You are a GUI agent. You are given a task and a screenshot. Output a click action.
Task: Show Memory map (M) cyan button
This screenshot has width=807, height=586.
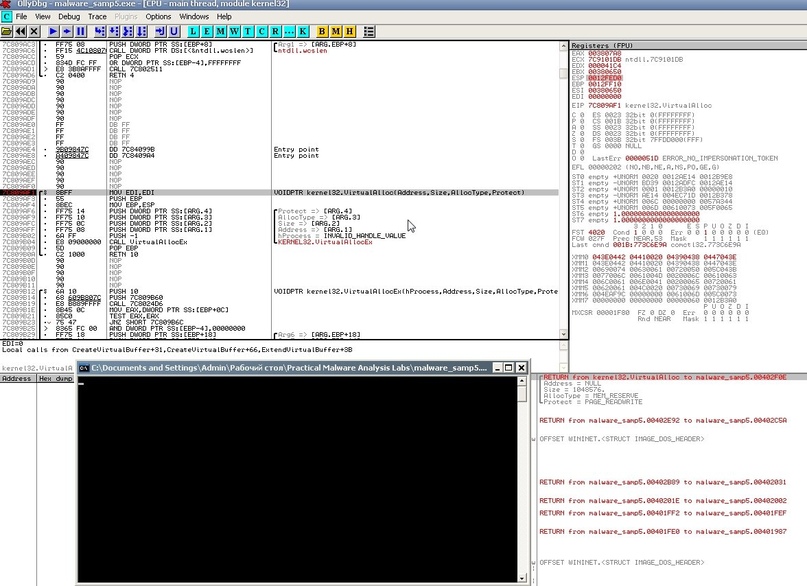pos(221,32)
